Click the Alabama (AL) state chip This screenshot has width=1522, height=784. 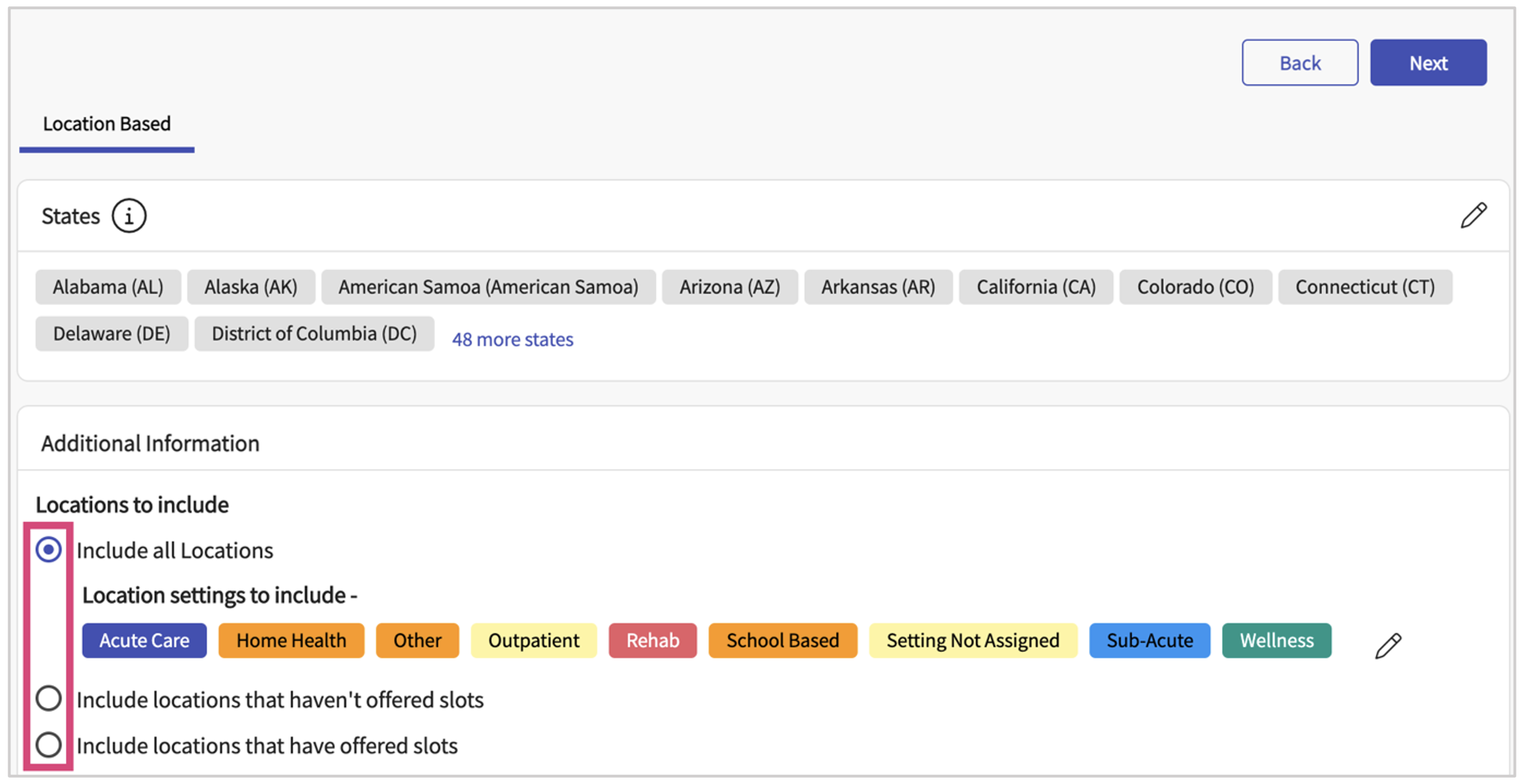click(x=108, y=287)
